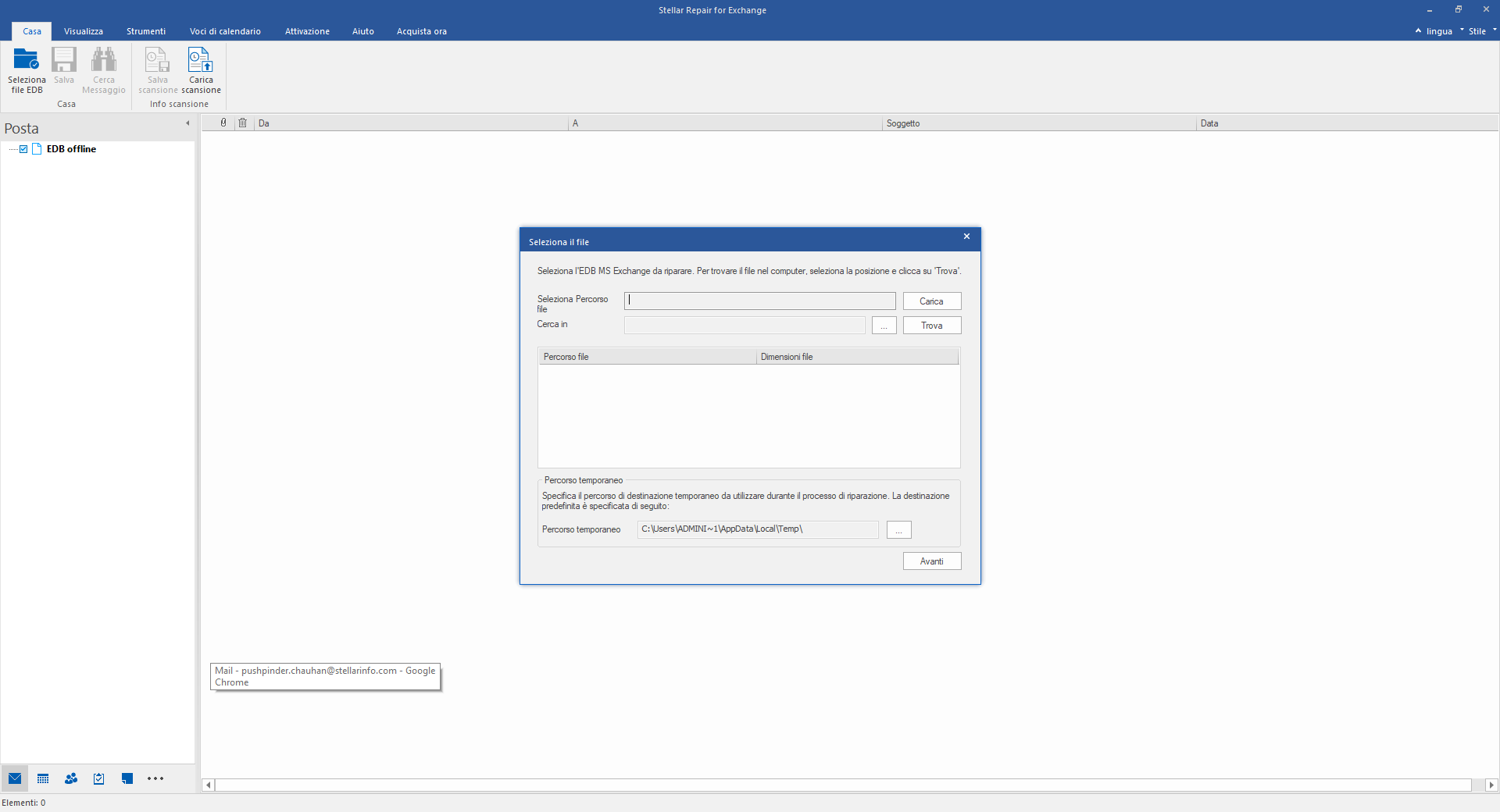Open the Acquista ora tab

[x=422, y=31]
